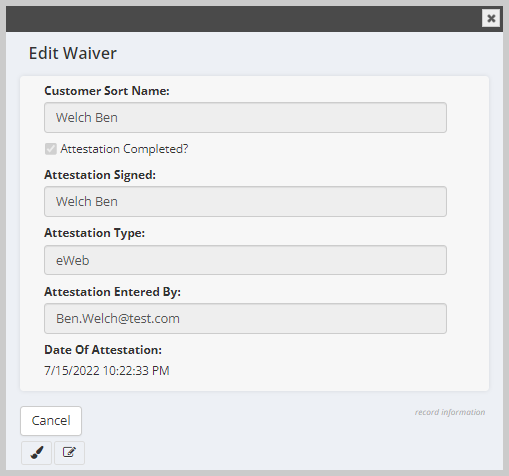This screenshot has height=476, width=509.
Task: Click the Customer Sort Name field
Action: pos(245,117)
